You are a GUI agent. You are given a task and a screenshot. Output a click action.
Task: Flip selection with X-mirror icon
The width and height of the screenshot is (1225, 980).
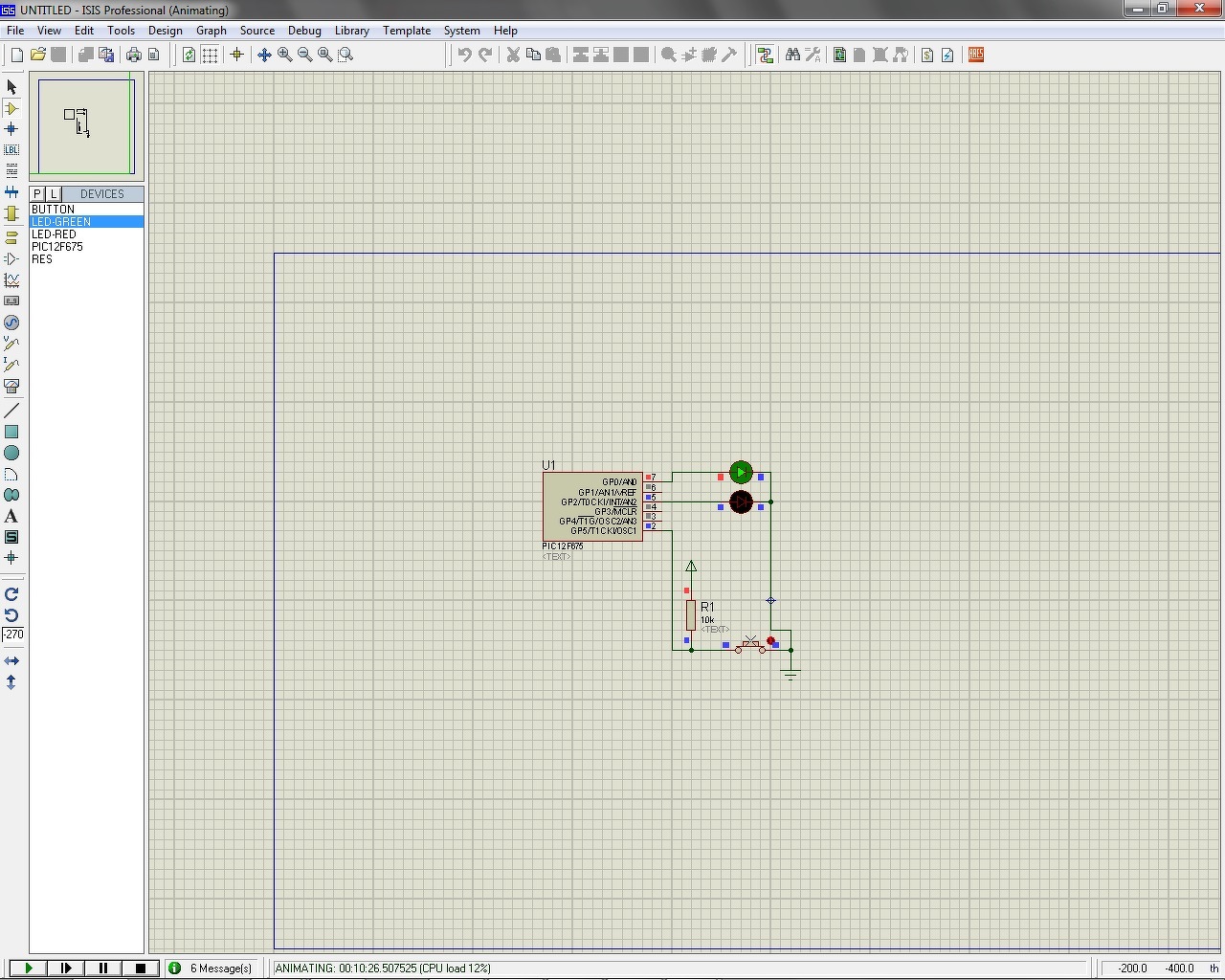[11, 661]
